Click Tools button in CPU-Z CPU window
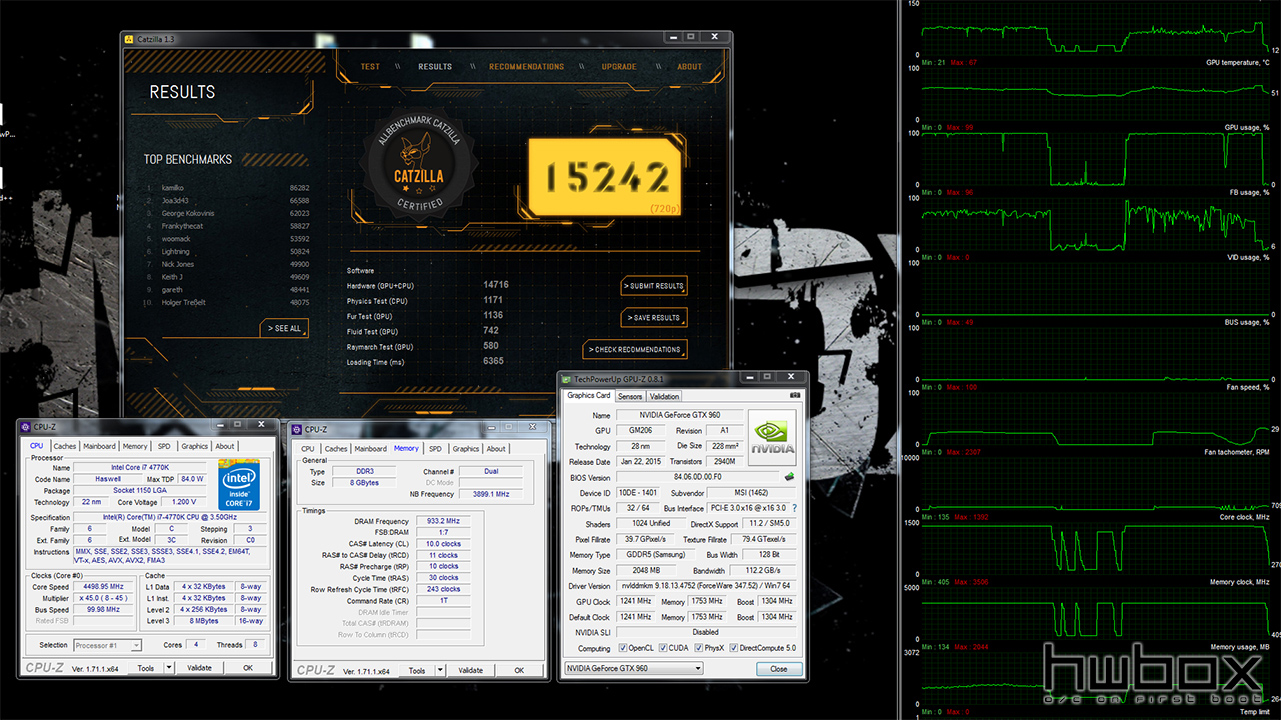This screenshot has height=720, width=1281. (x=146, y=667)
